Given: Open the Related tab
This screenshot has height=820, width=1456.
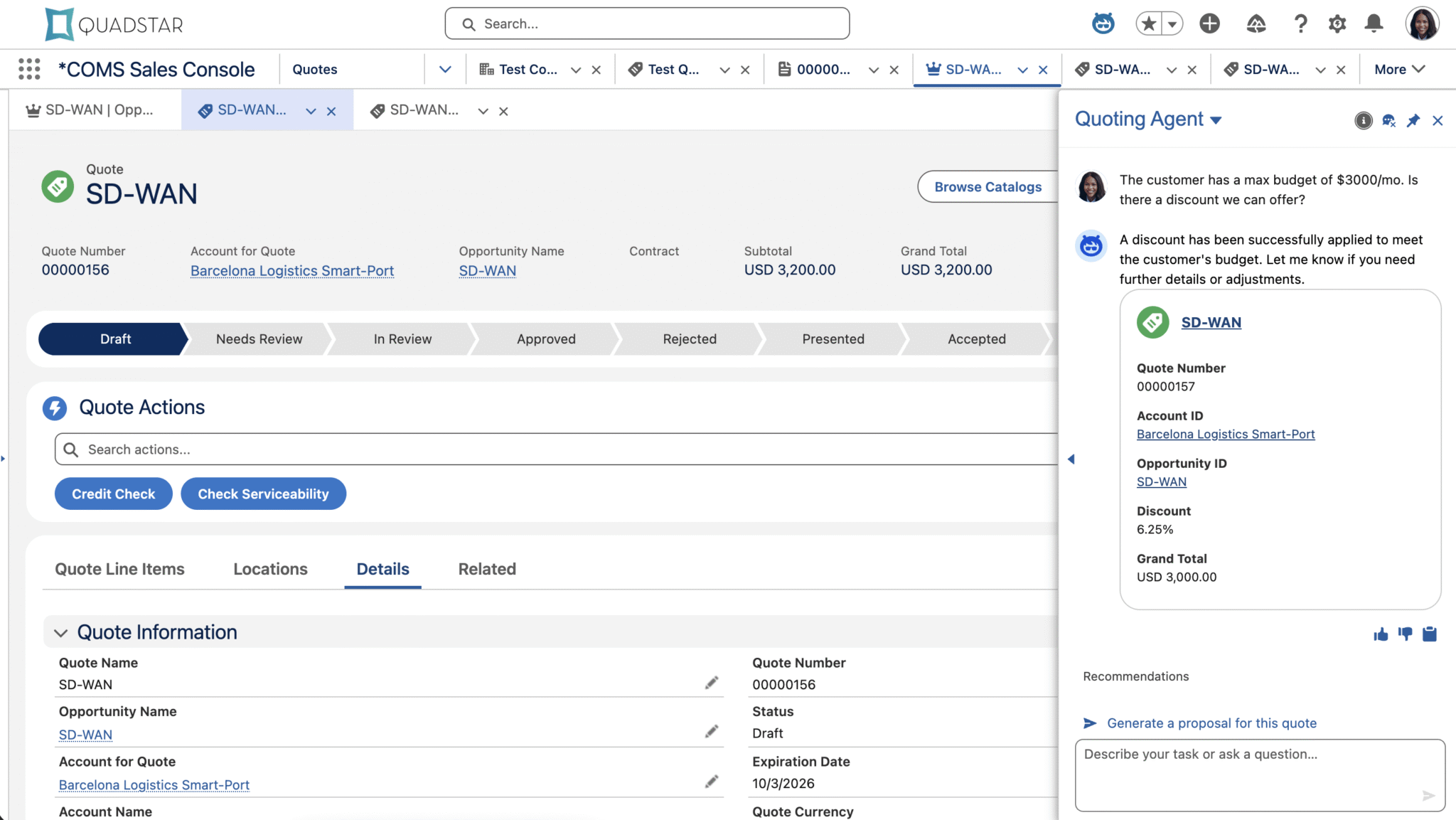Looking at the screenshot, I should (486, 569).
